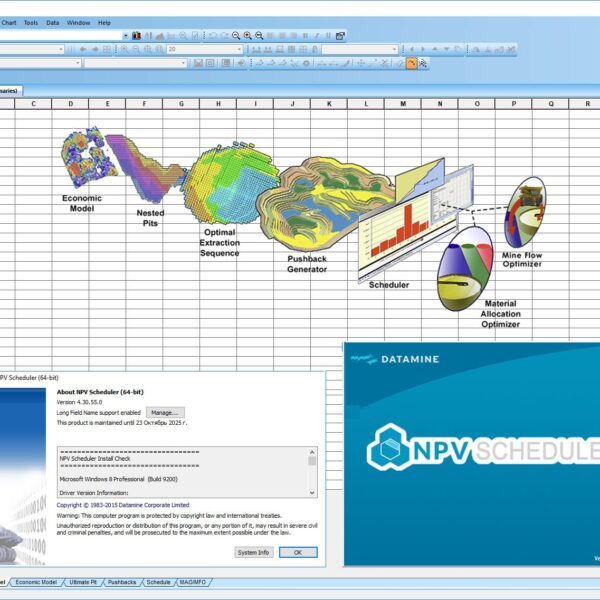600x600 pixels.
Task: Select column H header
Action: [218, 104]
